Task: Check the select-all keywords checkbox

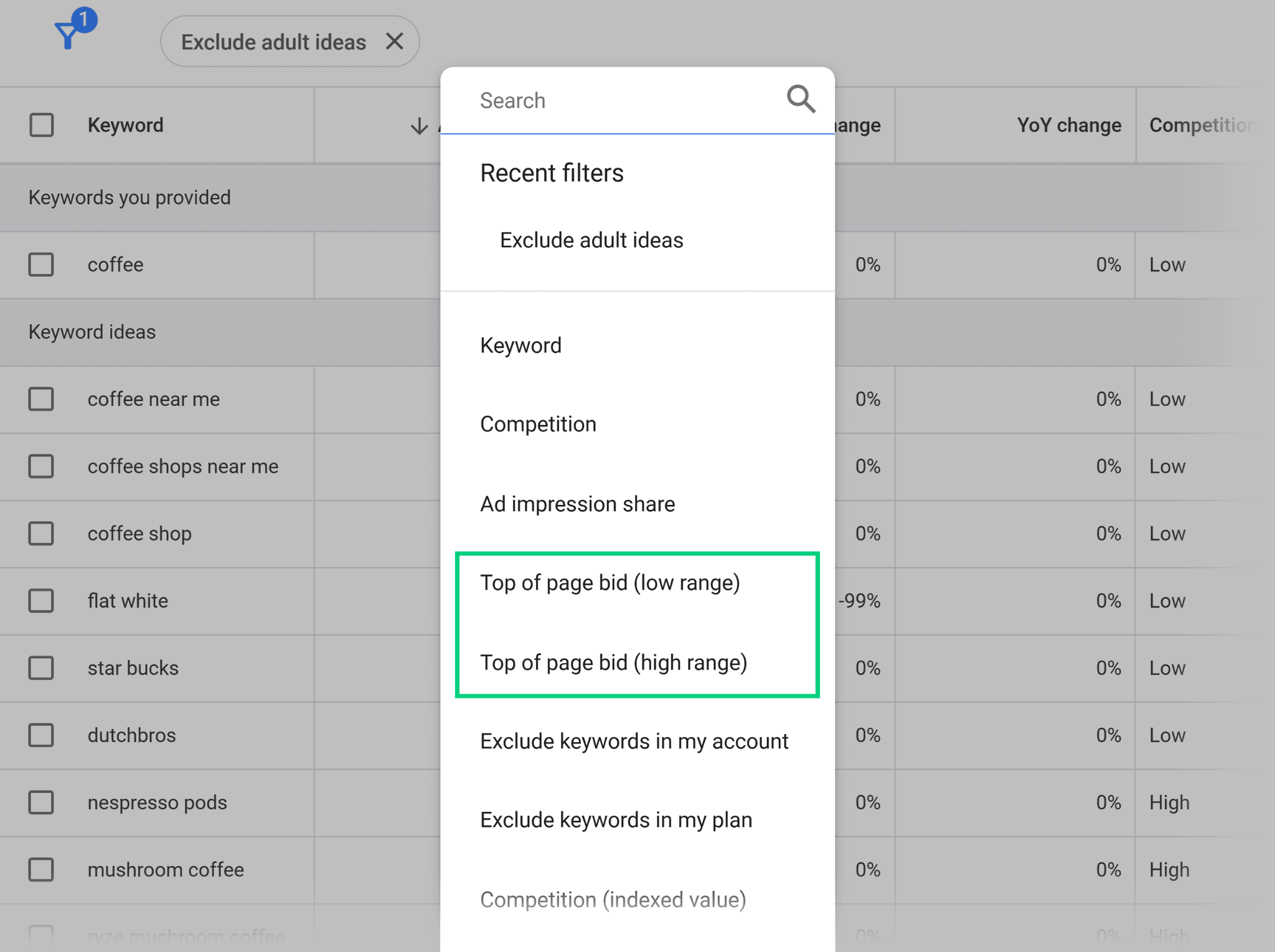Action: click(41, 125)
